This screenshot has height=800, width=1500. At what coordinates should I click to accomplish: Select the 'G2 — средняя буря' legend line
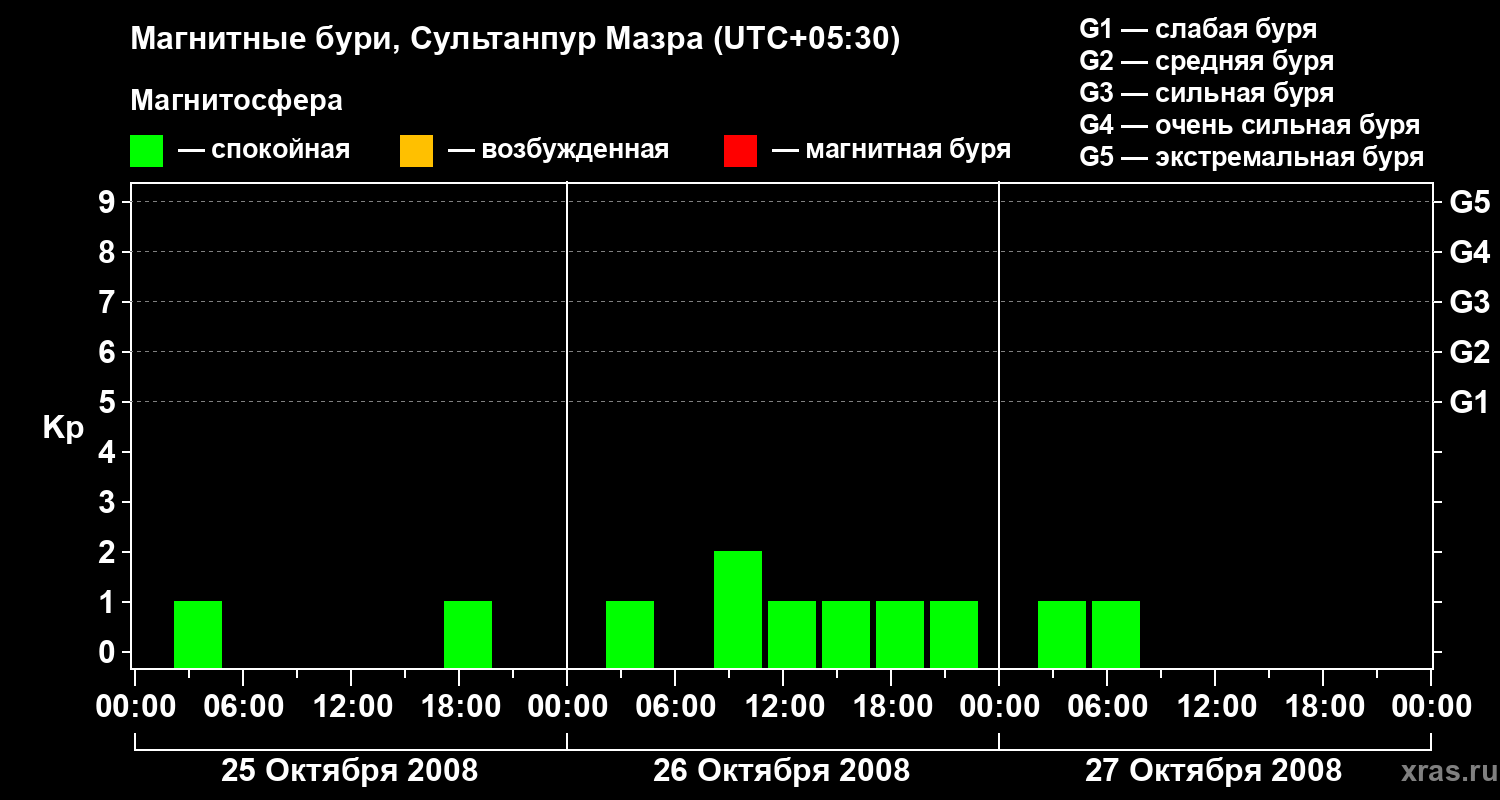pyautogui.click(x=1206, y=61)
